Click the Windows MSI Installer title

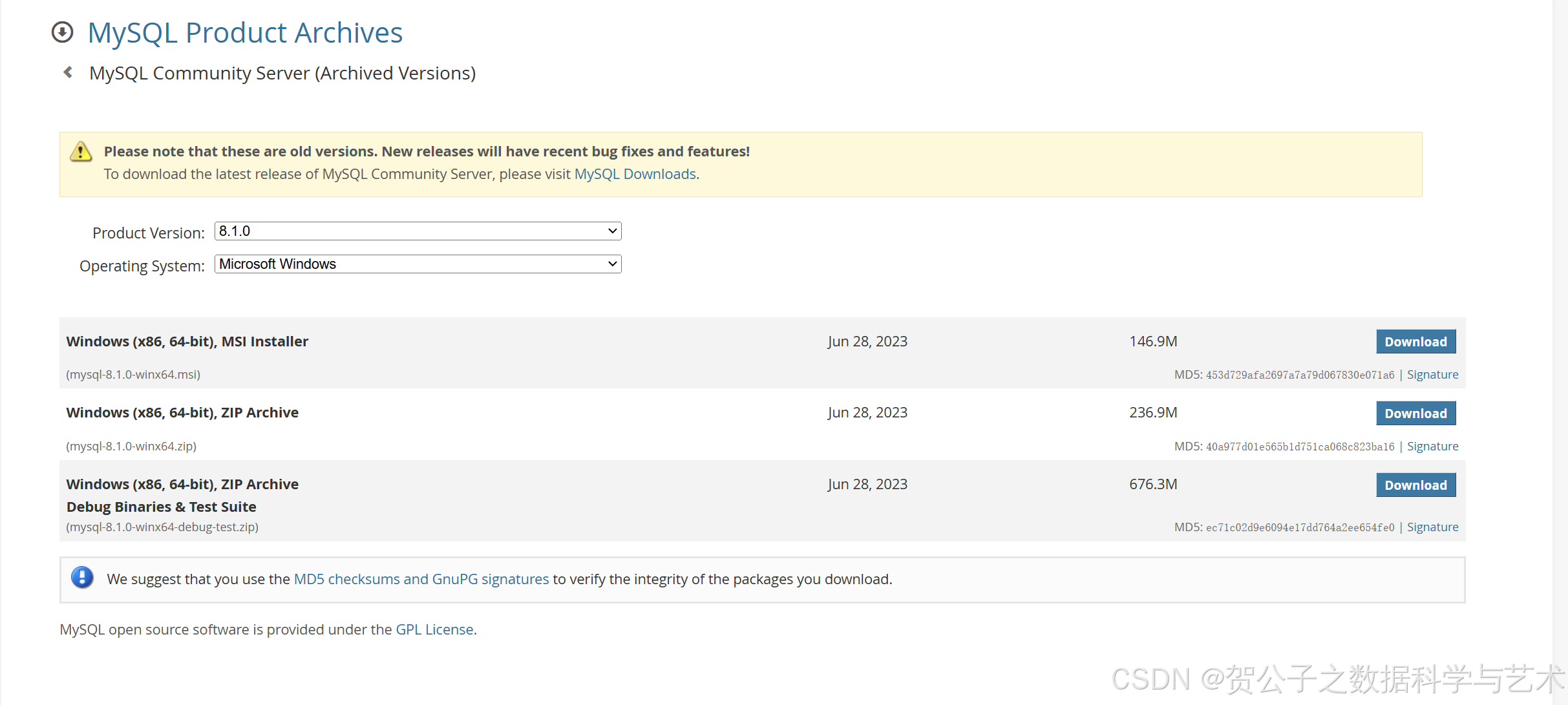(x=187, y=342)
